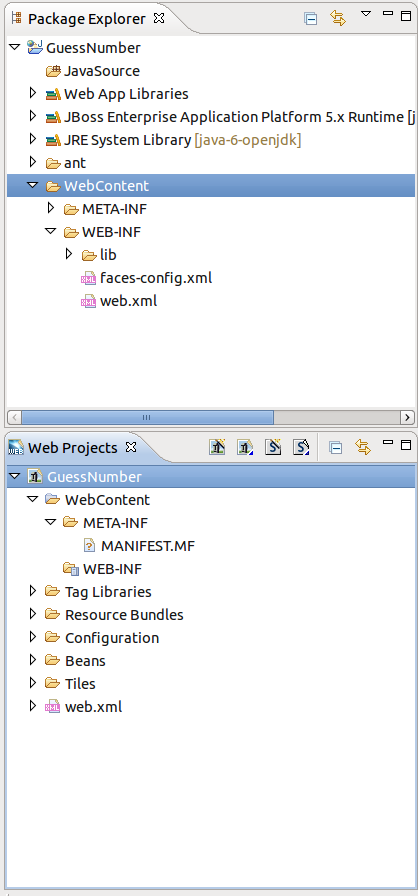Select the Package Explorer tab
The height and width of the screenshot is (896, 418).
coord(87,19)
